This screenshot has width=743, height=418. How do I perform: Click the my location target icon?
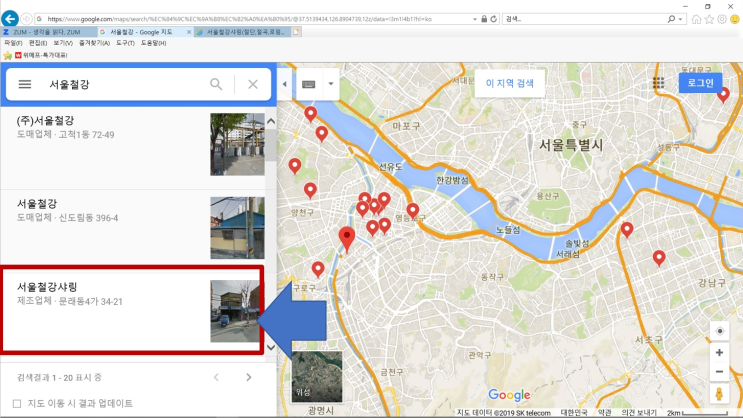[719, 331]
